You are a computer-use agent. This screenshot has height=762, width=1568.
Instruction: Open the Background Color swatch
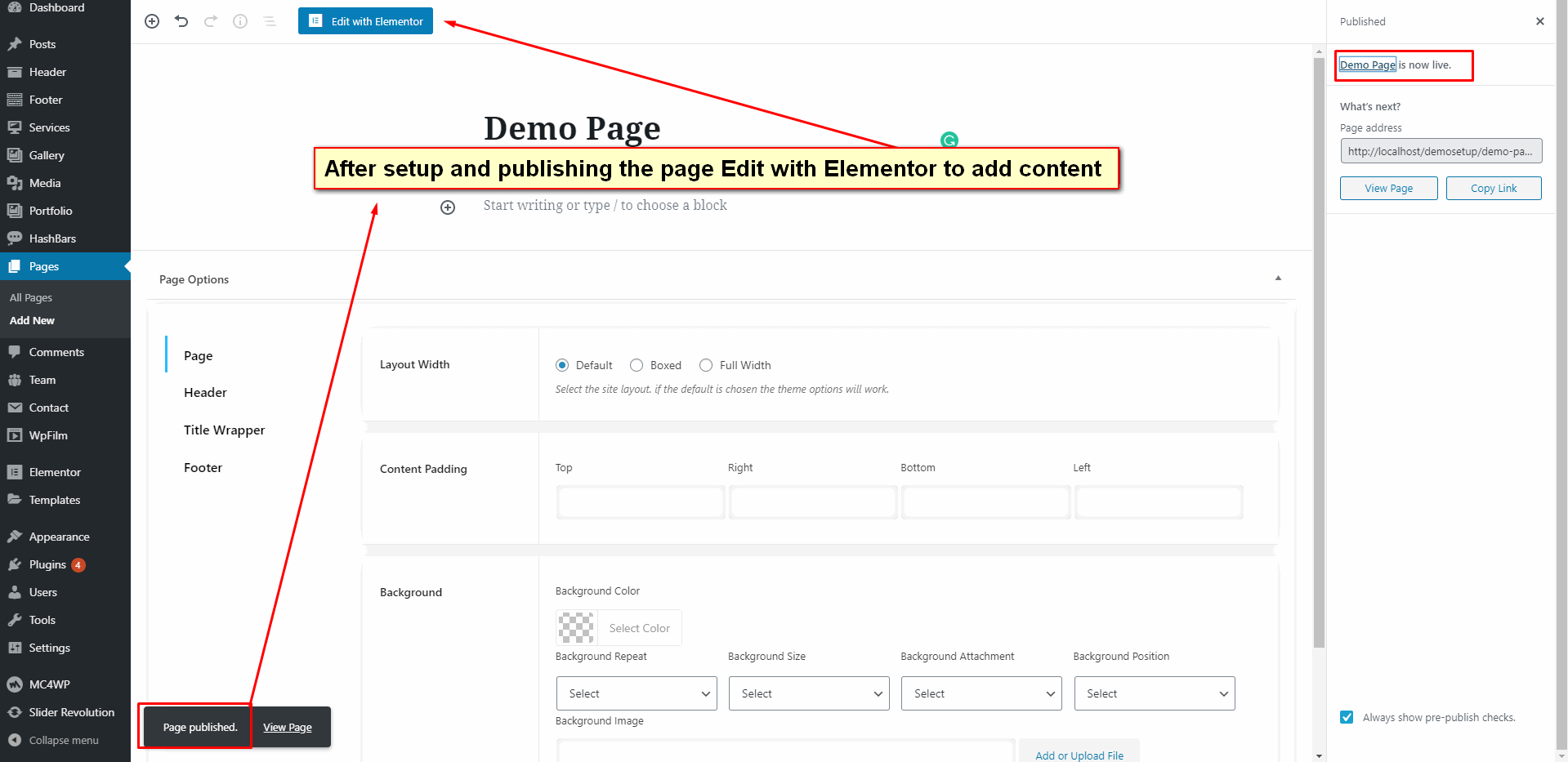(x=576, y=628)
